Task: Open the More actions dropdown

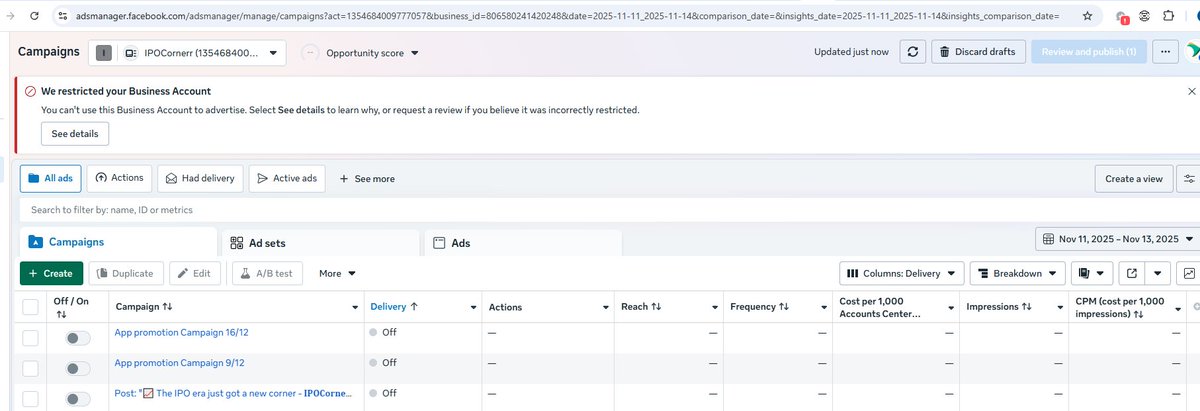Action: [337, 273]
